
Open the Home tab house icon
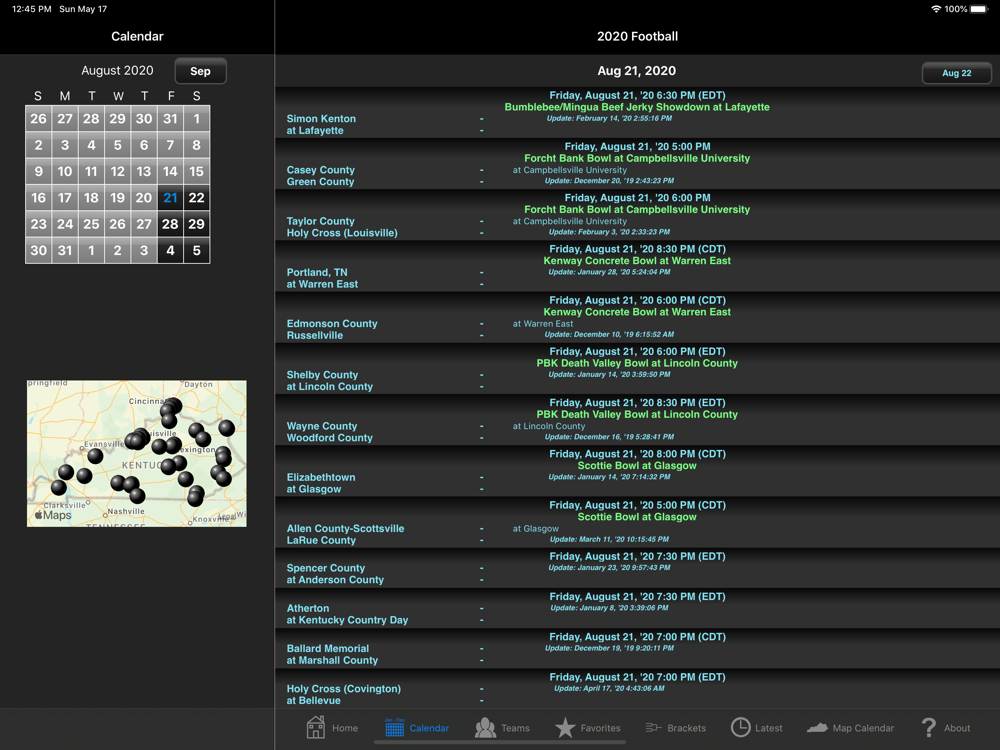[316, 727]
